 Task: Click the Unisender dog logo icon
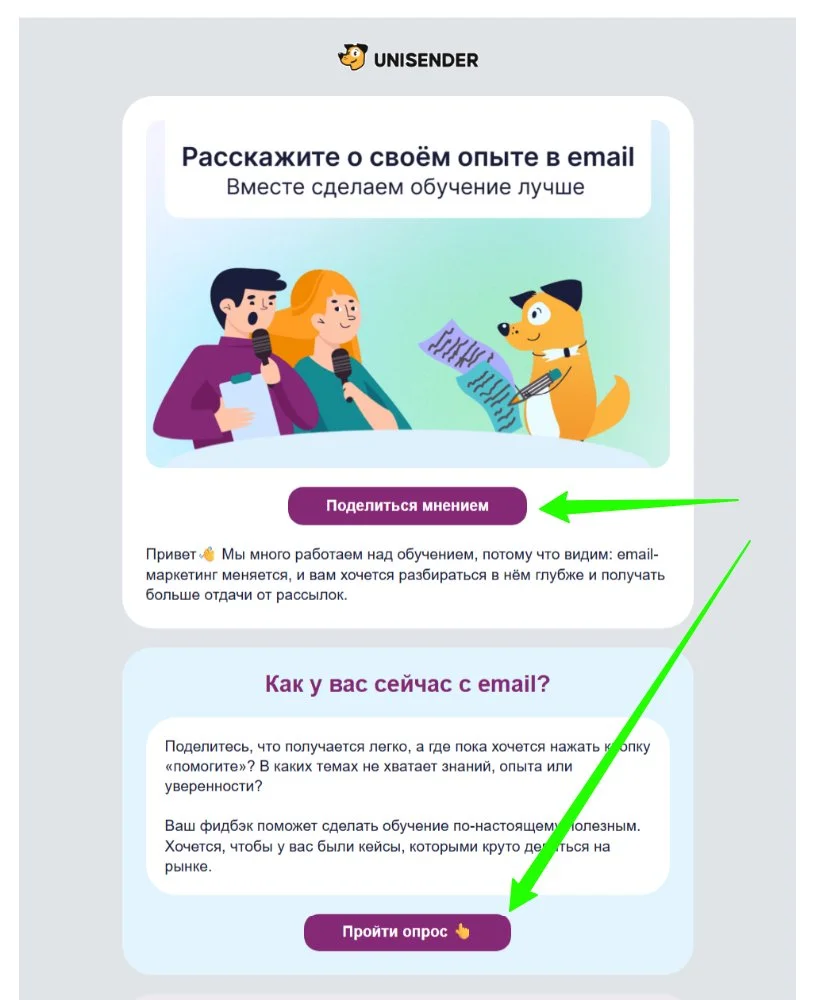[352, 57]
